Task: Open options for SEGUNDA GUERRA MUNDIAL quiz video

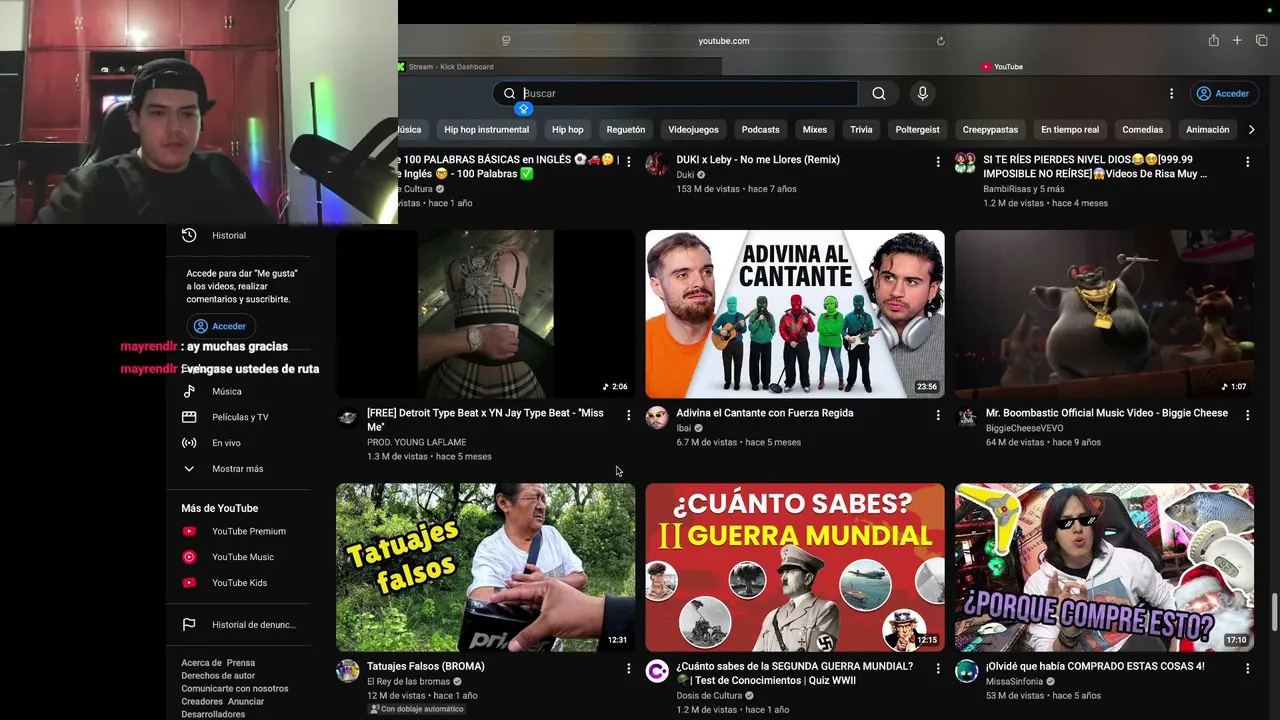Action: [938, 667]
